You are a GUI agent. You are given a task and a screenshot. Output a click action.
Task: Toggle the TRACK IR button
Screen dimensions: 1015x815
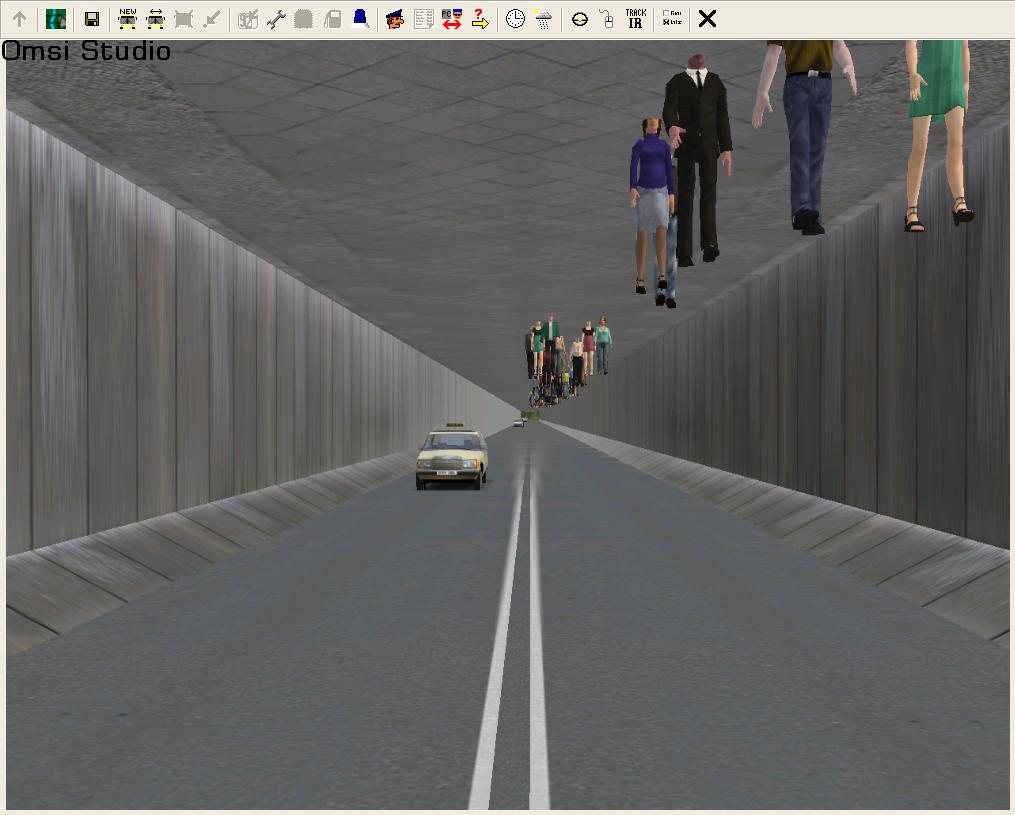(x=636, y=18)
